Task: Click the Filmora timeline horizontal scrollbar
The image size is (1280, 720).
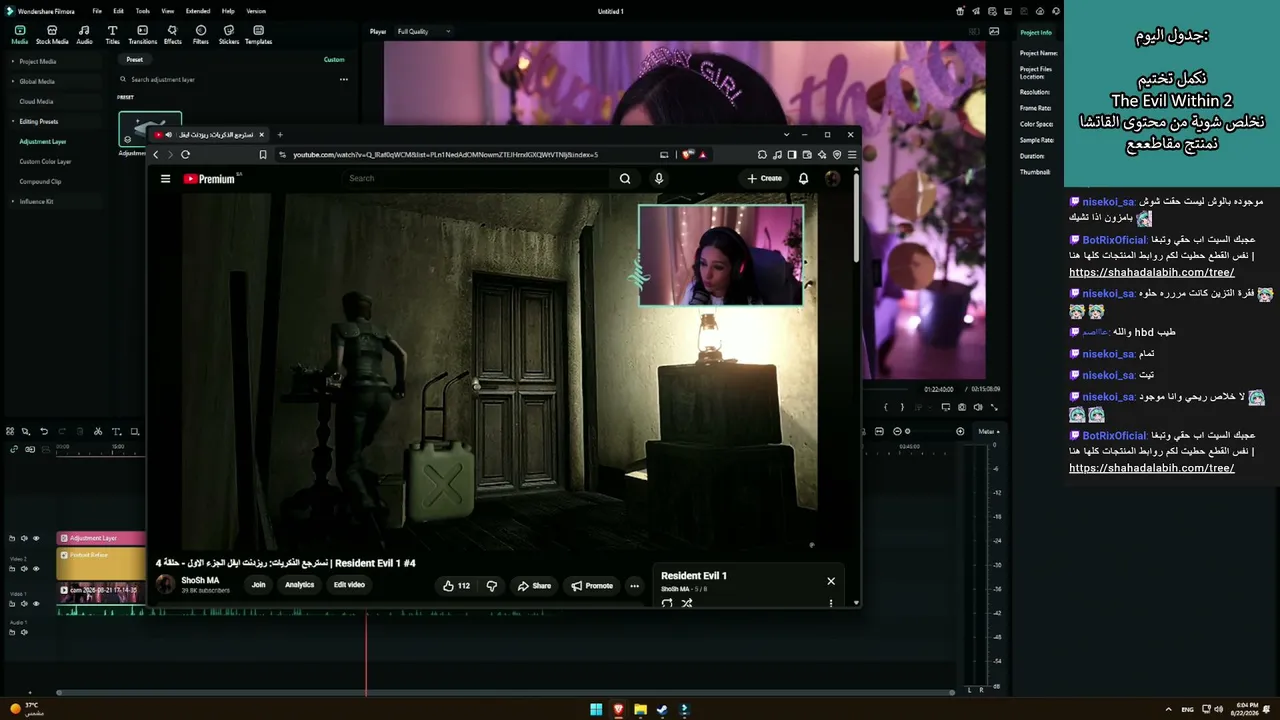Action: point(505,692)
